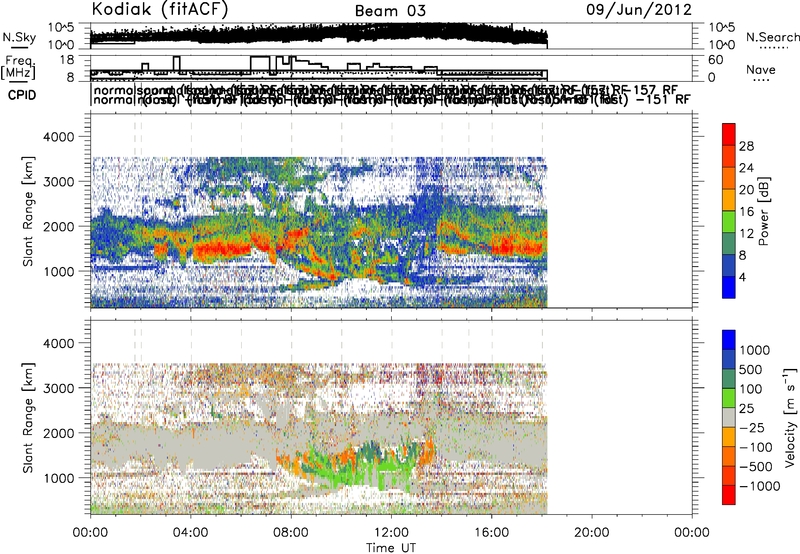Screen dimensions: 800x554
Task: Click the '2000' tick of power panel
Action: [x=58, y=226]
